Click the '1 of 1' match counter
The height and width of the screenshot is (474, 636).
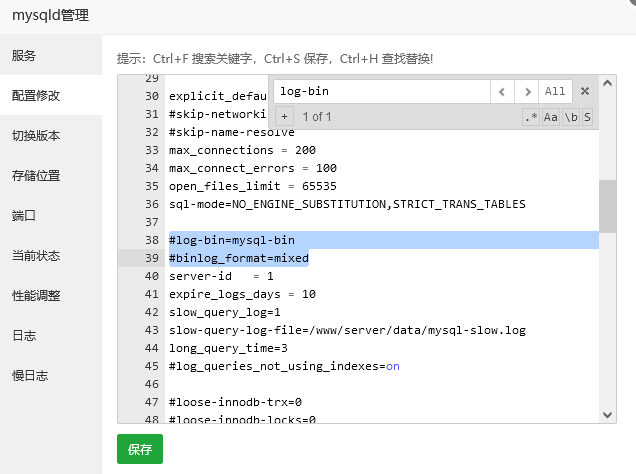click(x=317, y=117)
